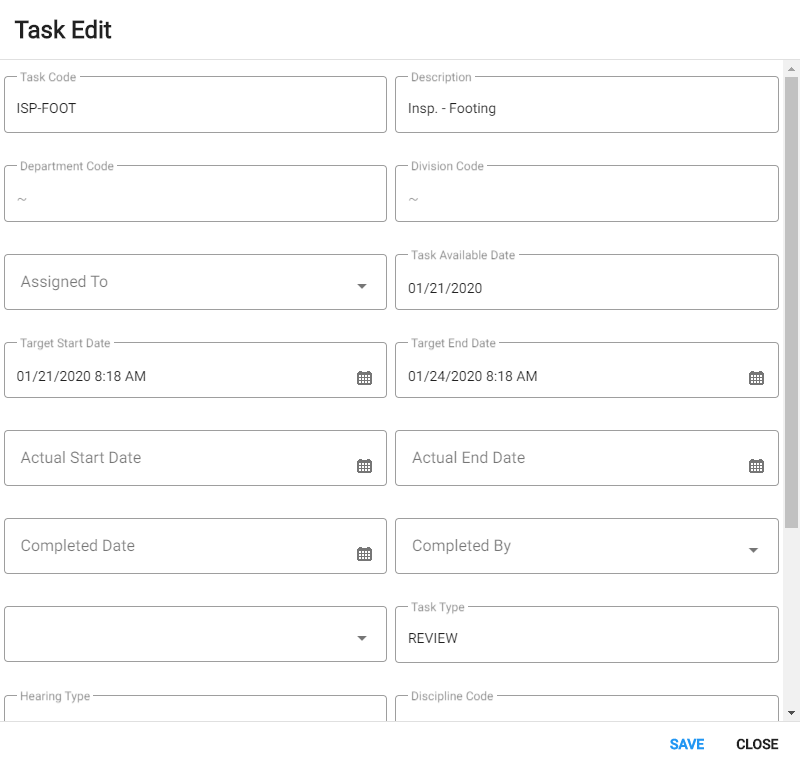Image resolution: width=800 pixels, height=767 pixels.
Task: Focus the Department Code field
Action: pyautogui.click(x=195, y=193)
